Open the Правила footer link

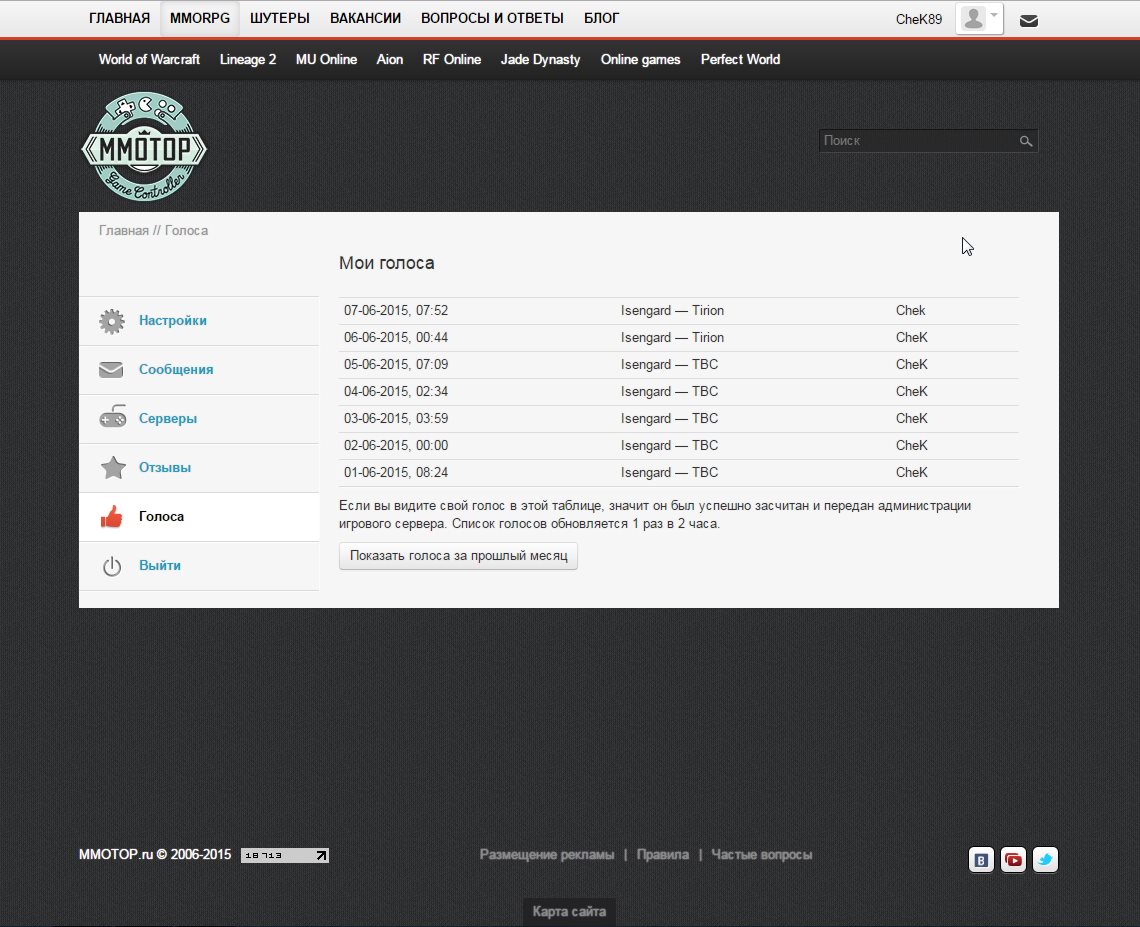(x=662, y=854)
